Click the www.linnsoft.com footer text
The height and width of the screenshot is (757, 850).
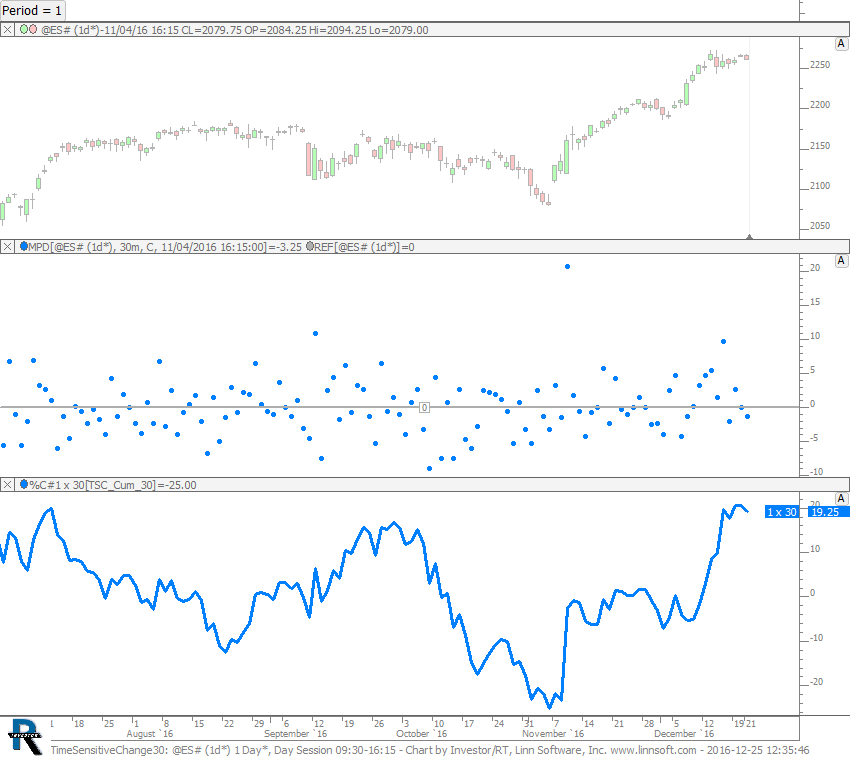click(x=653, y=749)
